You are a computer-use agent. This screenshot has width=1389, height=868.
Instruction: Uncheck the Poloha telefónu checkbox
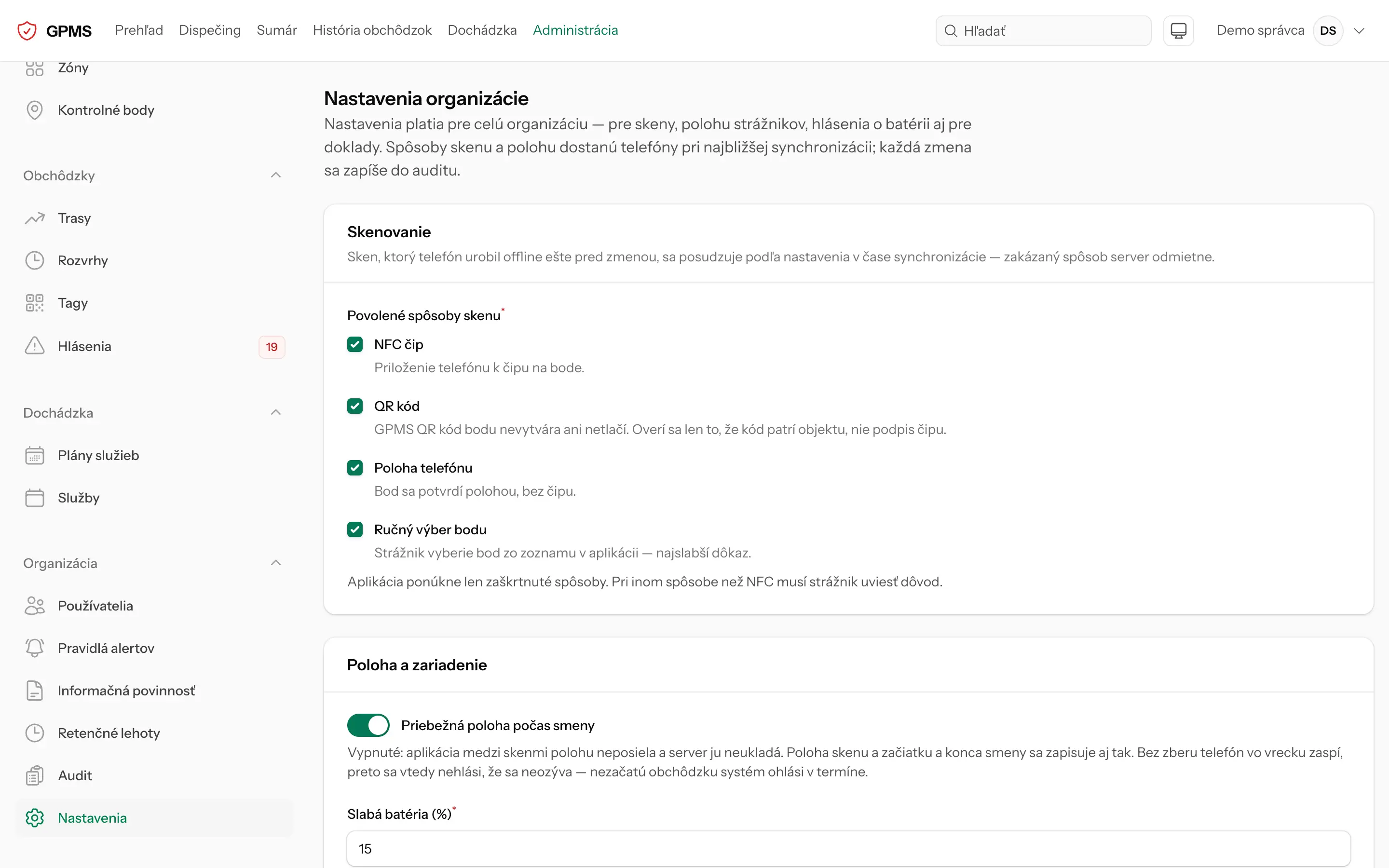(354, 468)
